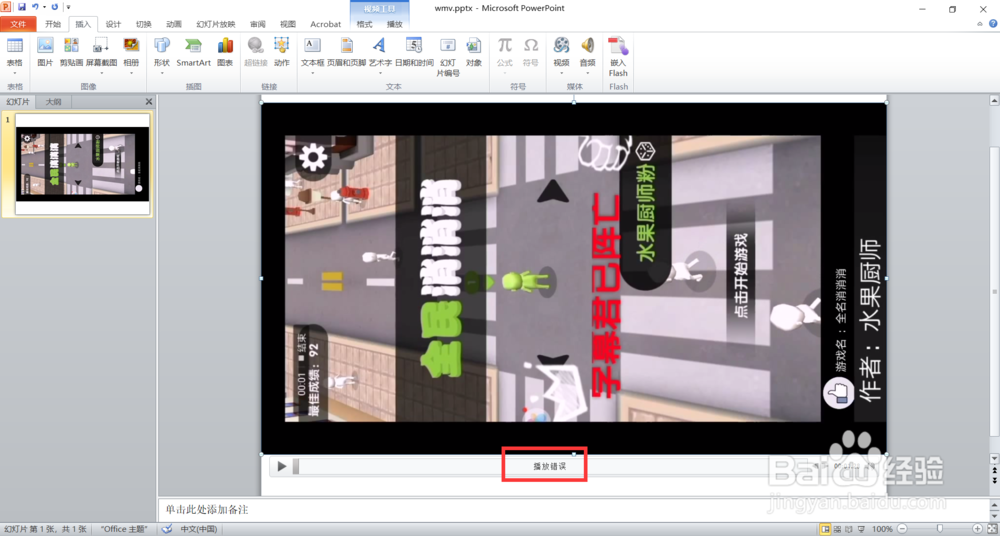
Task: Open the Acrobat tab
Action: click(x=325, y=24)
